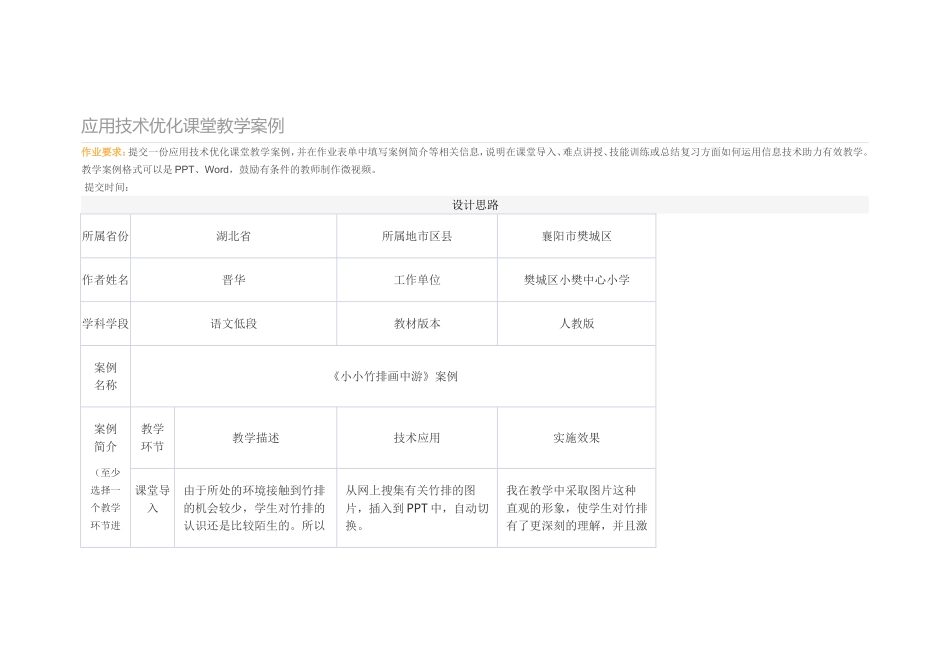
Task: Click the 所属省份 cell
Action: click(x=105, y=236)
